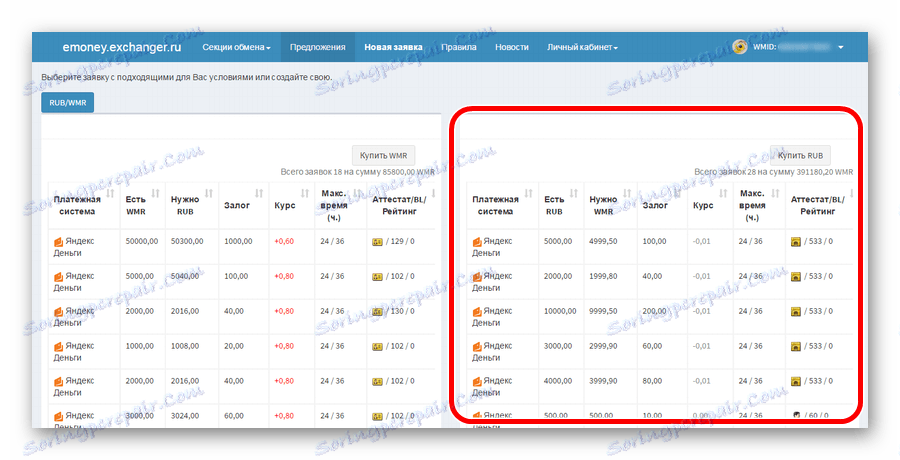
Task: Click attestat icon in the 3999,90 row
Action: pyautogui.click(x=796, y=382)
